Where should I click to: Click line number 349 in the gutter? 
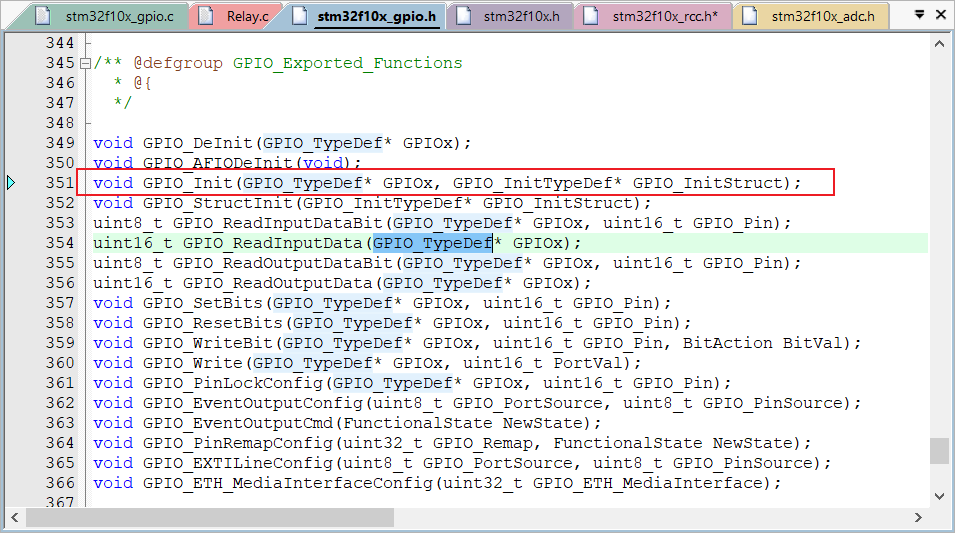pyautogui.click(x=60, y=143)
